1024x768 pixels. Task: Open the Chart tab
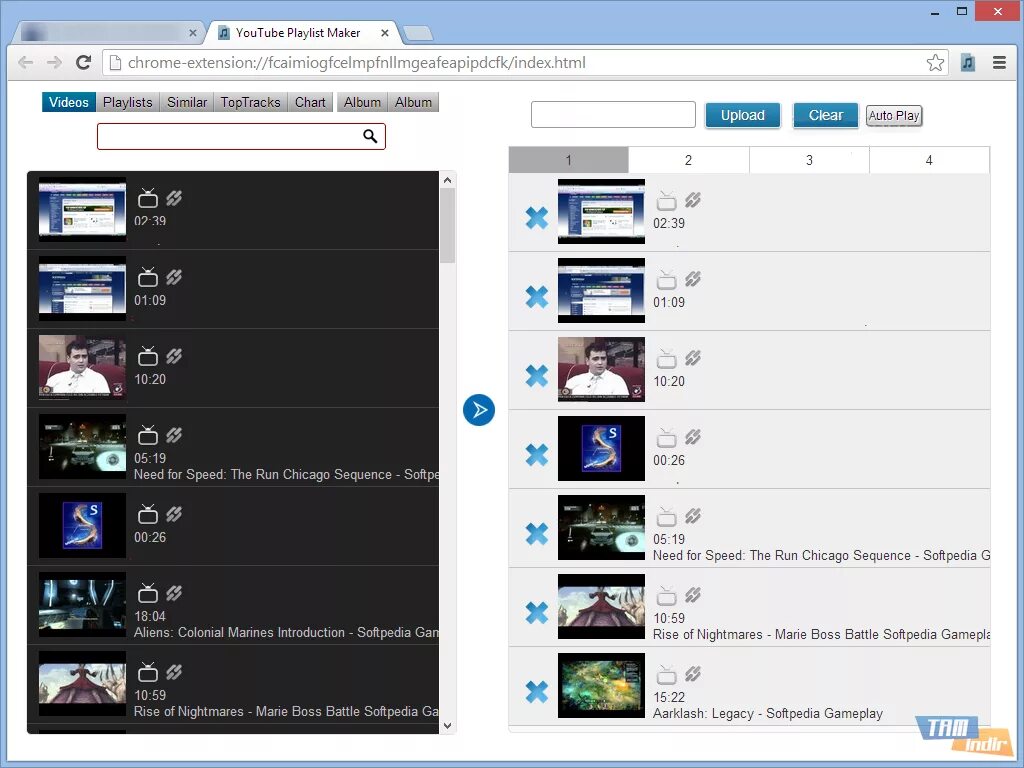pos(310,103)
